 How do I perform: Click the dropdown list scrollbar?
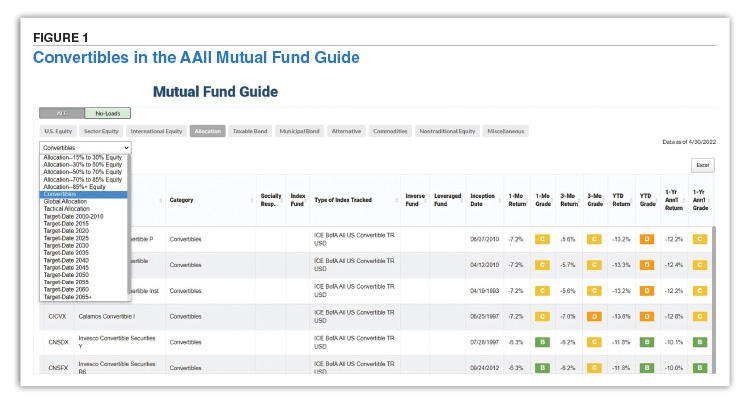pyautogui.click(x=129, y=224)
